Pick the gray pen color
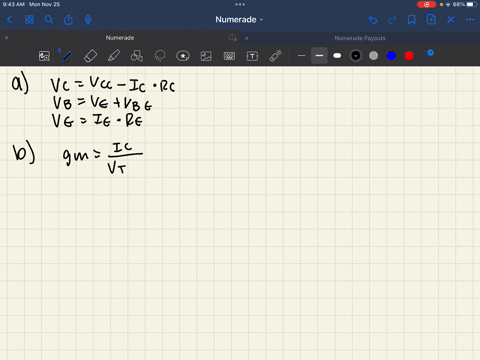The image size is (480, 360). pos(374,56)
